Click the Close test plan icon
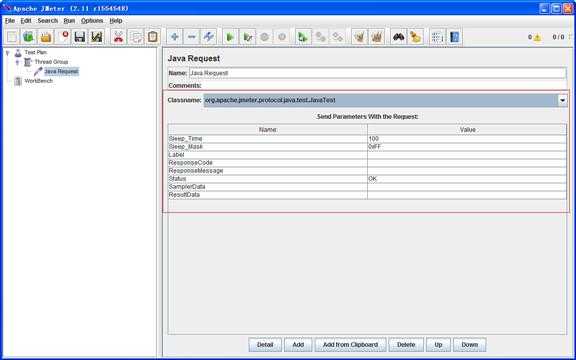Viewport: 576px width, 360px height. (63, 37)
